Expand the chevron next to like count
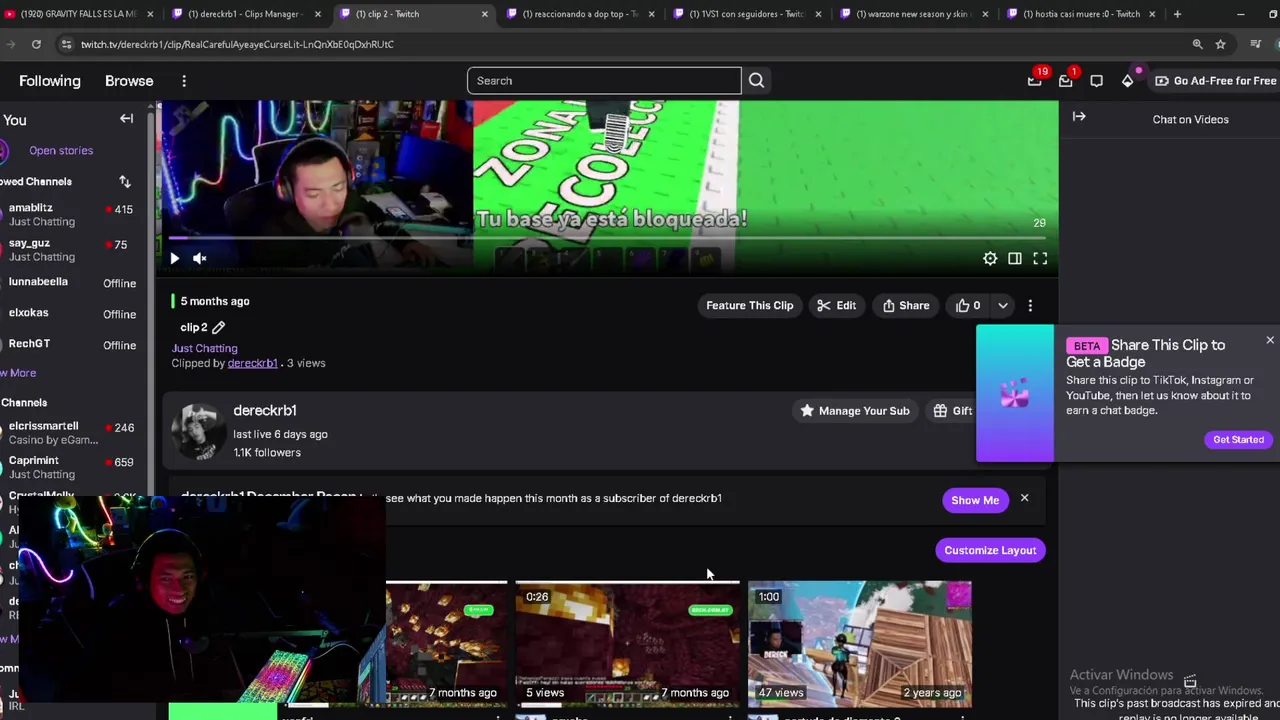Screen dimensions: 1280x720 pos(1002,305)
